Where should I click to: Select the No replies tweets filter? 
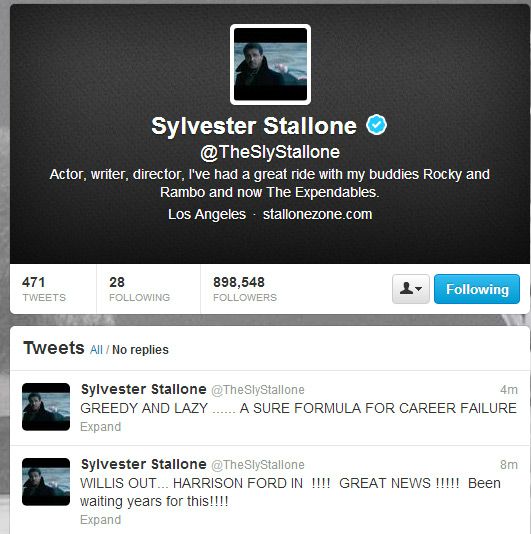140,350
